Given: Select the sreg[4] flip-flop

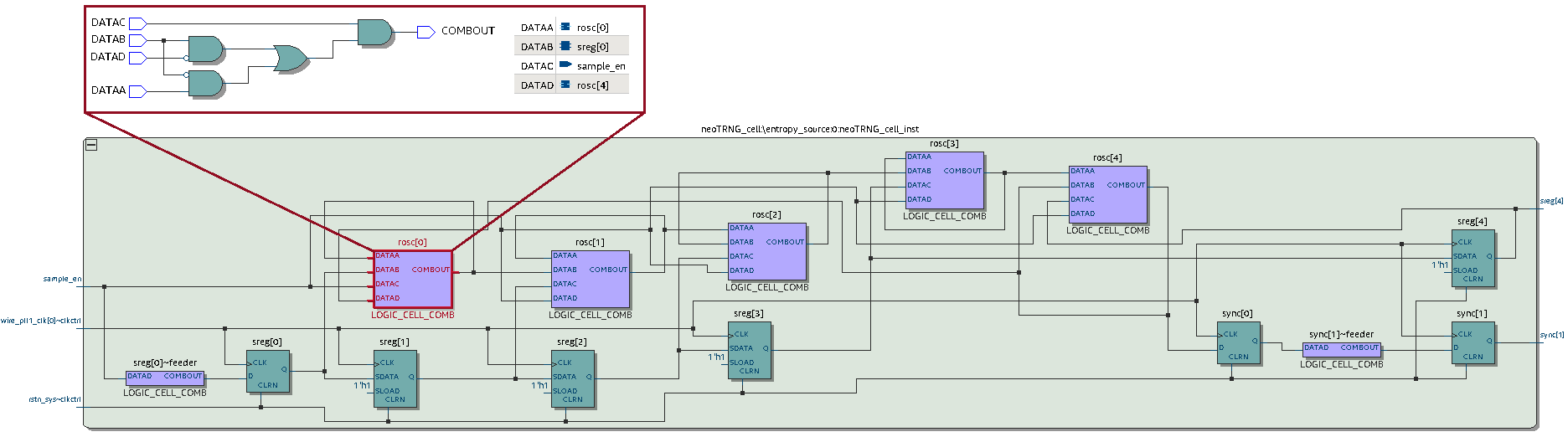Looking at the screenshot, I should (x=1473, y=258).
